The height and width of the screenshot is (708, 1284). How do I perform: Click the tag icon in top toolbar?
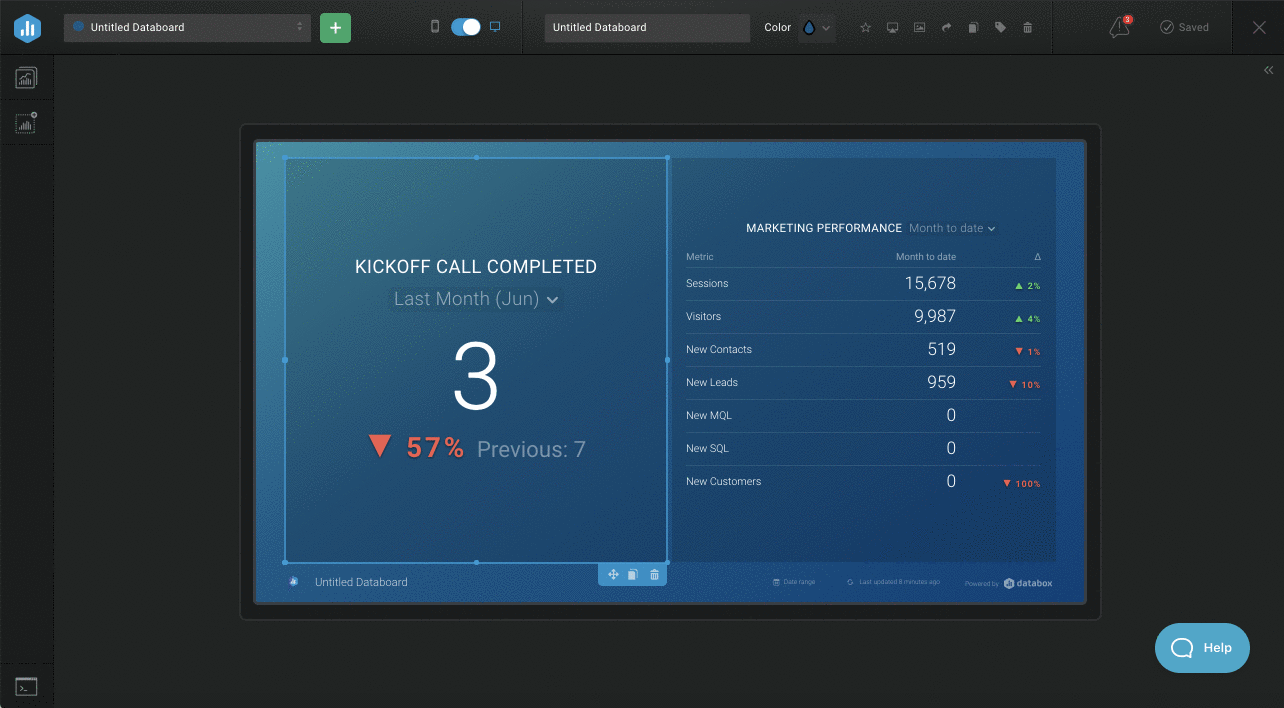point(1000,28)
